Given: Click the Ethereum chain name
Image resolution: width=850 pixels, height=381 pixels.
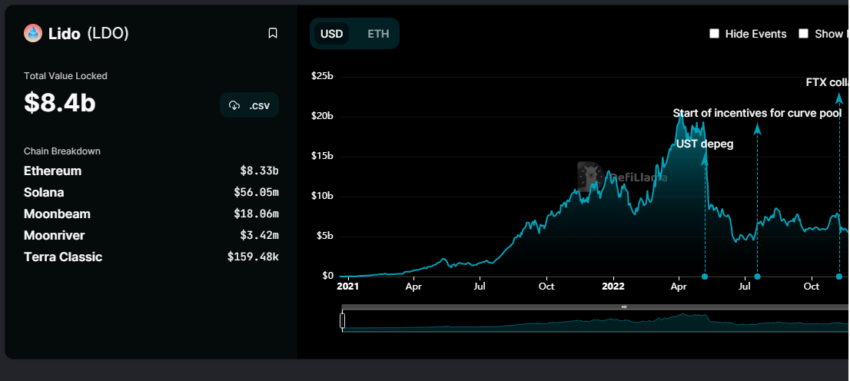Looking at the screenshot, I should [x=53, y=171].
